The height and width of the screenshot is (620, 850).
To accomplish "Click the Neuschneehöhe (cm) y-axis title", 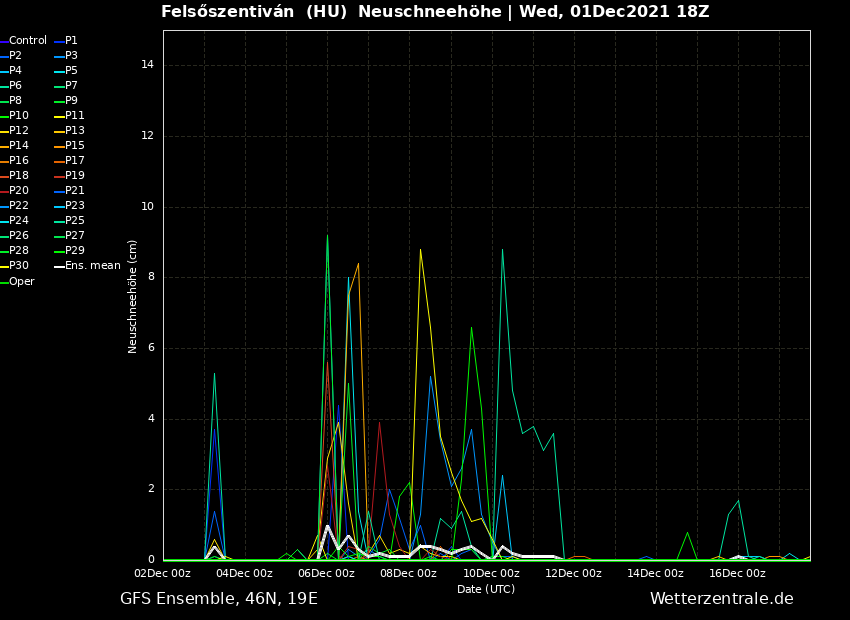I will point(133,296).
